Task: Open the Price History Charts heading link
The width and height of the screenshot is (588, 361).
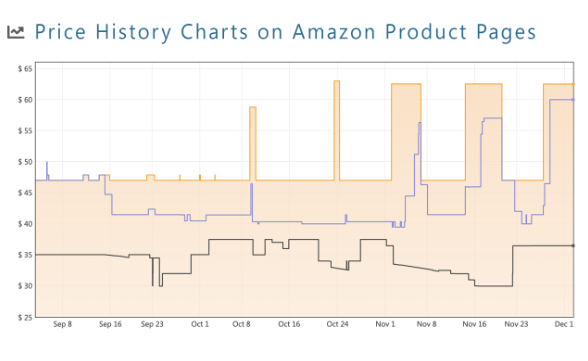Action: tap(285, 32)
